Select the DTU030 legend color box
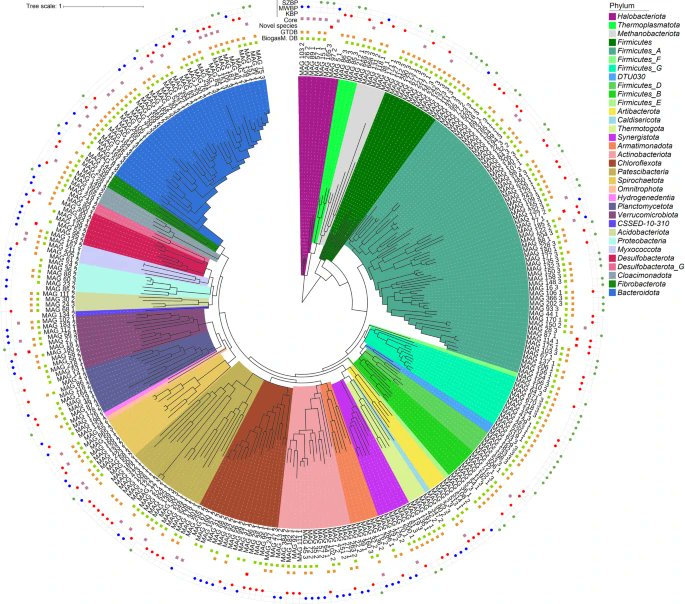 612,77
